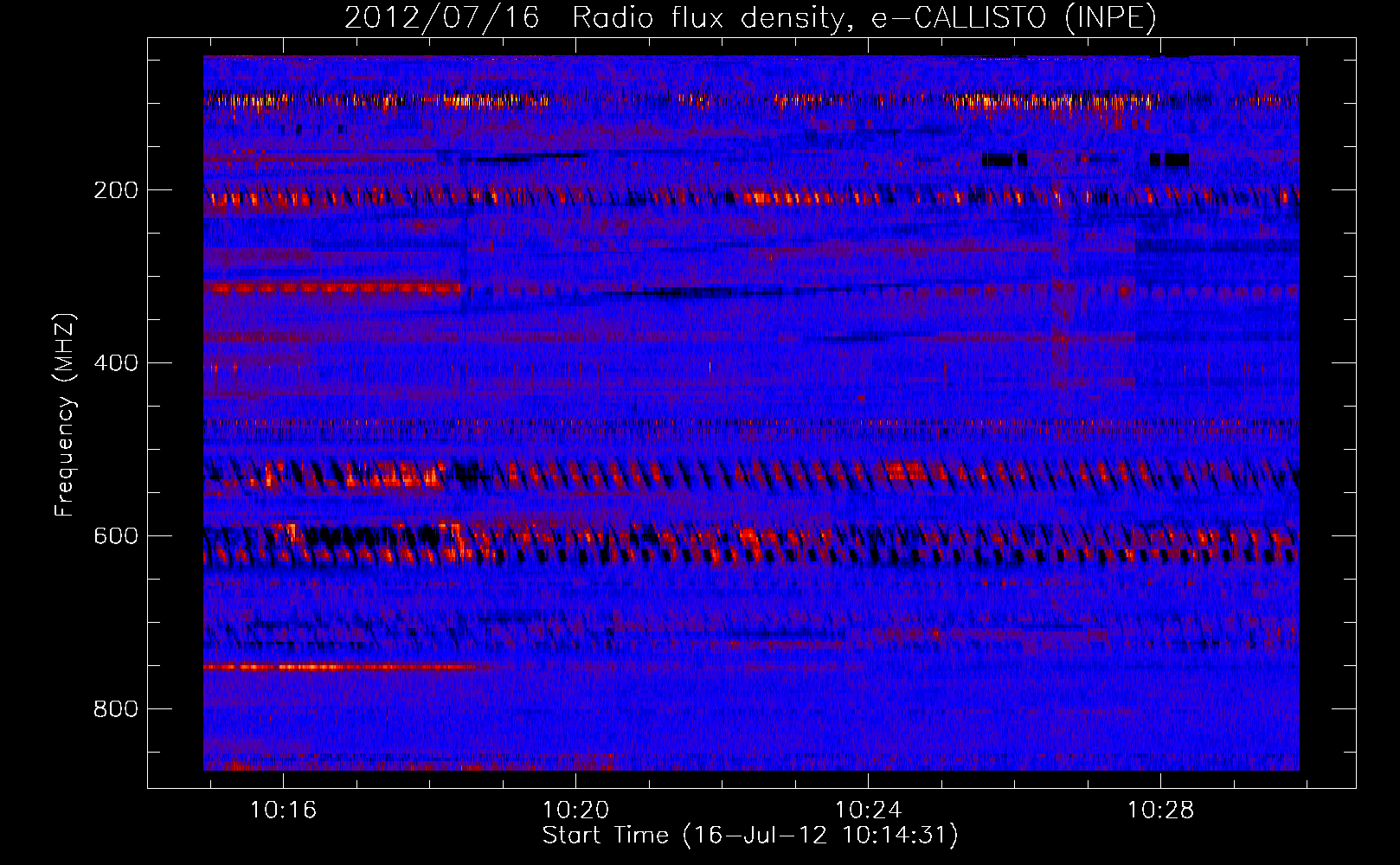The image size is (1400, 865).
Task: Select the 'Start Time (16-Jul-12 10:14:31)' axis label
Action: coord(750,836)
